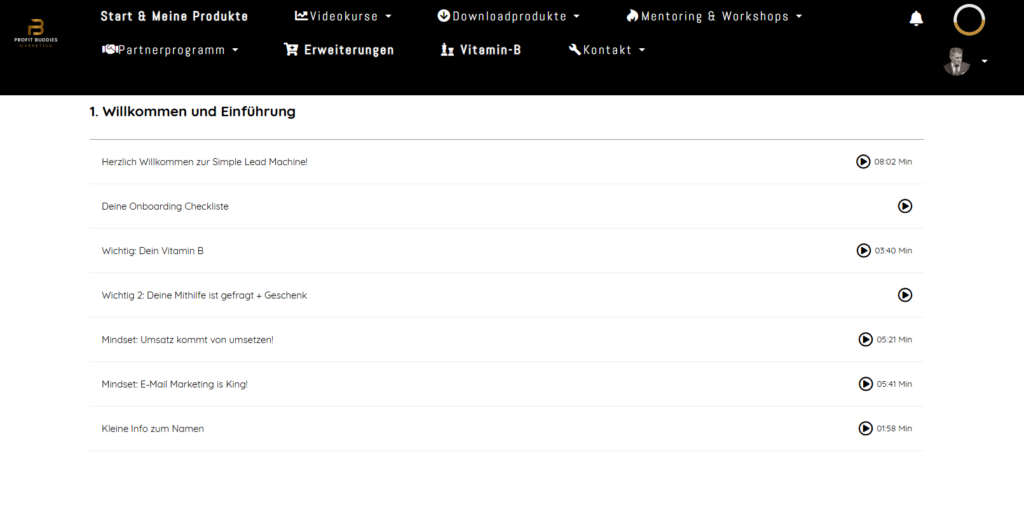Click the flame icon beside Mentoring

[632, 16]
